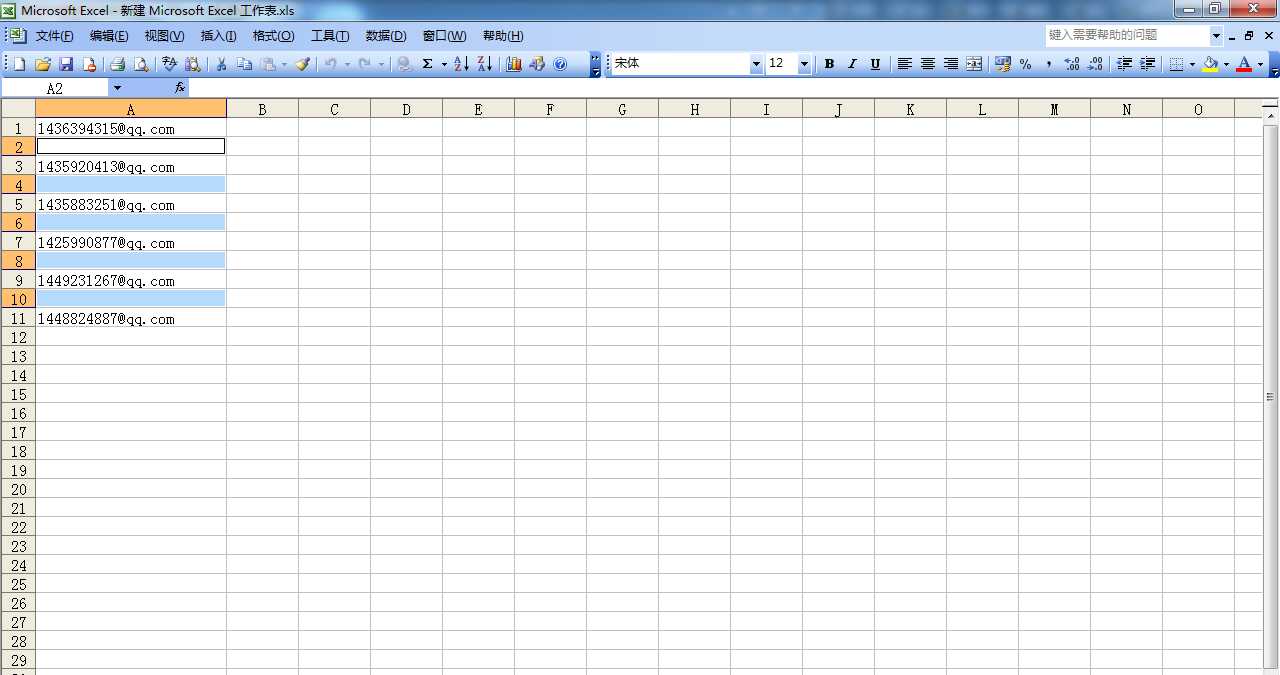Toggle italic formatting
Viewport: 1280px width, 675px height.
[x=852, y=64]
